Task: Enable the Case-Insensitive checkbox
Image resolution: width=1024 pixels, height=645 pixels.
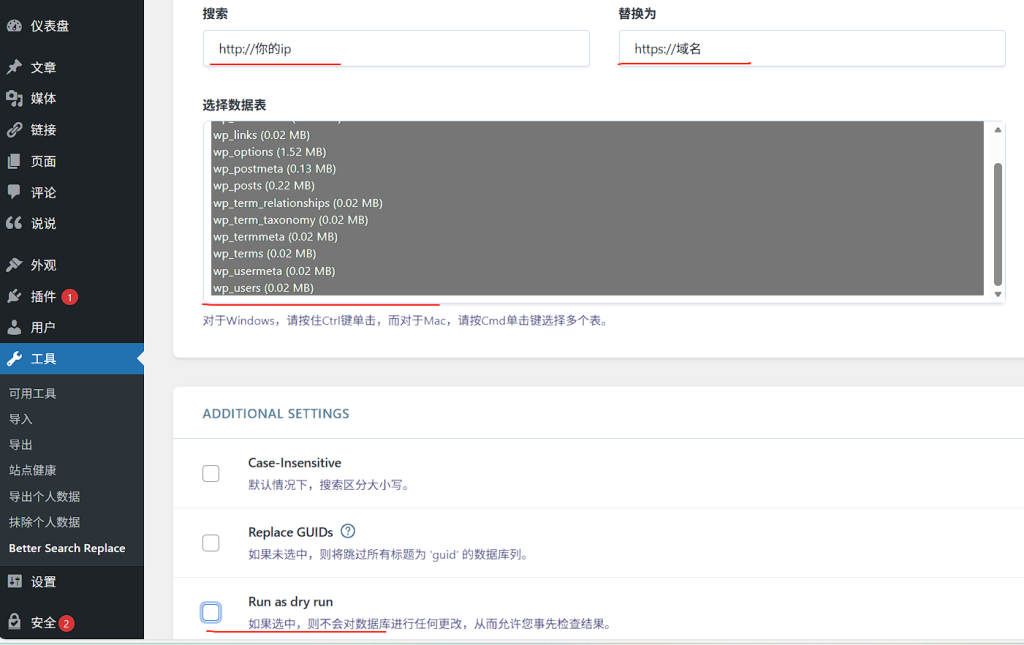Action: point(211,473)
